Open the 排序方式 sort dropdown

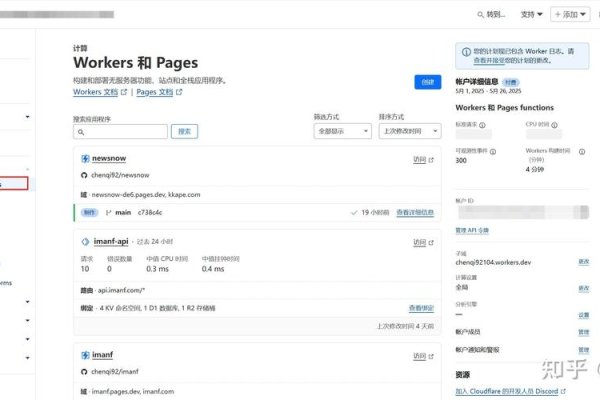pyautogui.click(x=410, y=131)
